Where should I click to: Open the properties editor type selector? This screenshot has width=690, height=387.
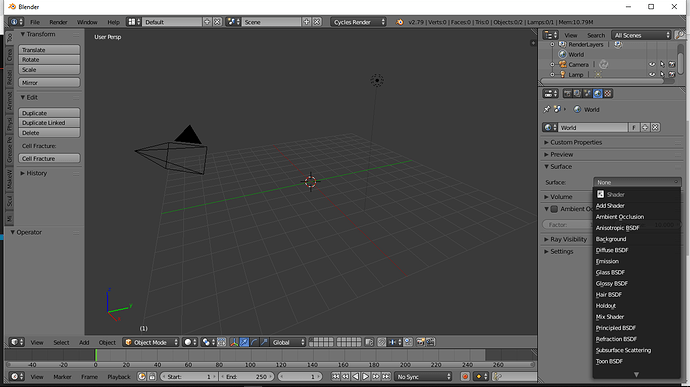[x=550, y=94]
